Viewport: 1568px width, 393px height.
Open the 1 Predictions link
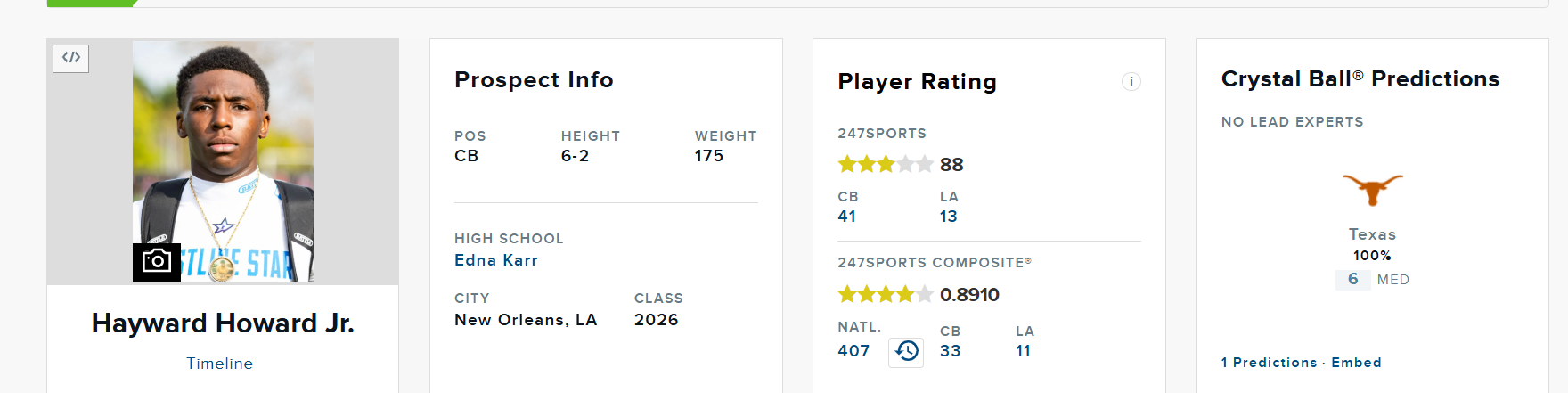[1269, 363]
